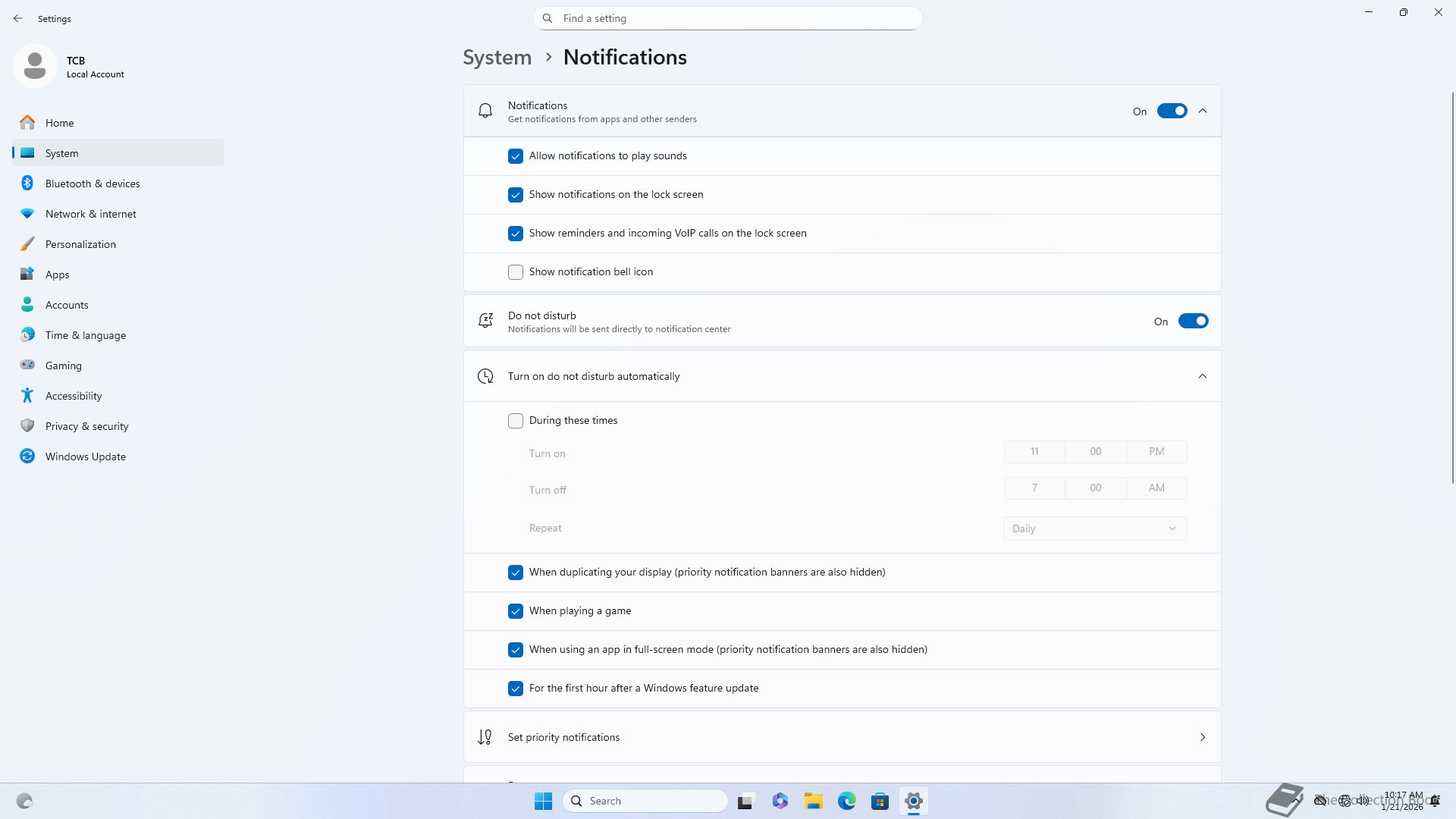Collapse the Notifications section chevron
The image size is (1456, 819).
click(x=1203, y=111)
